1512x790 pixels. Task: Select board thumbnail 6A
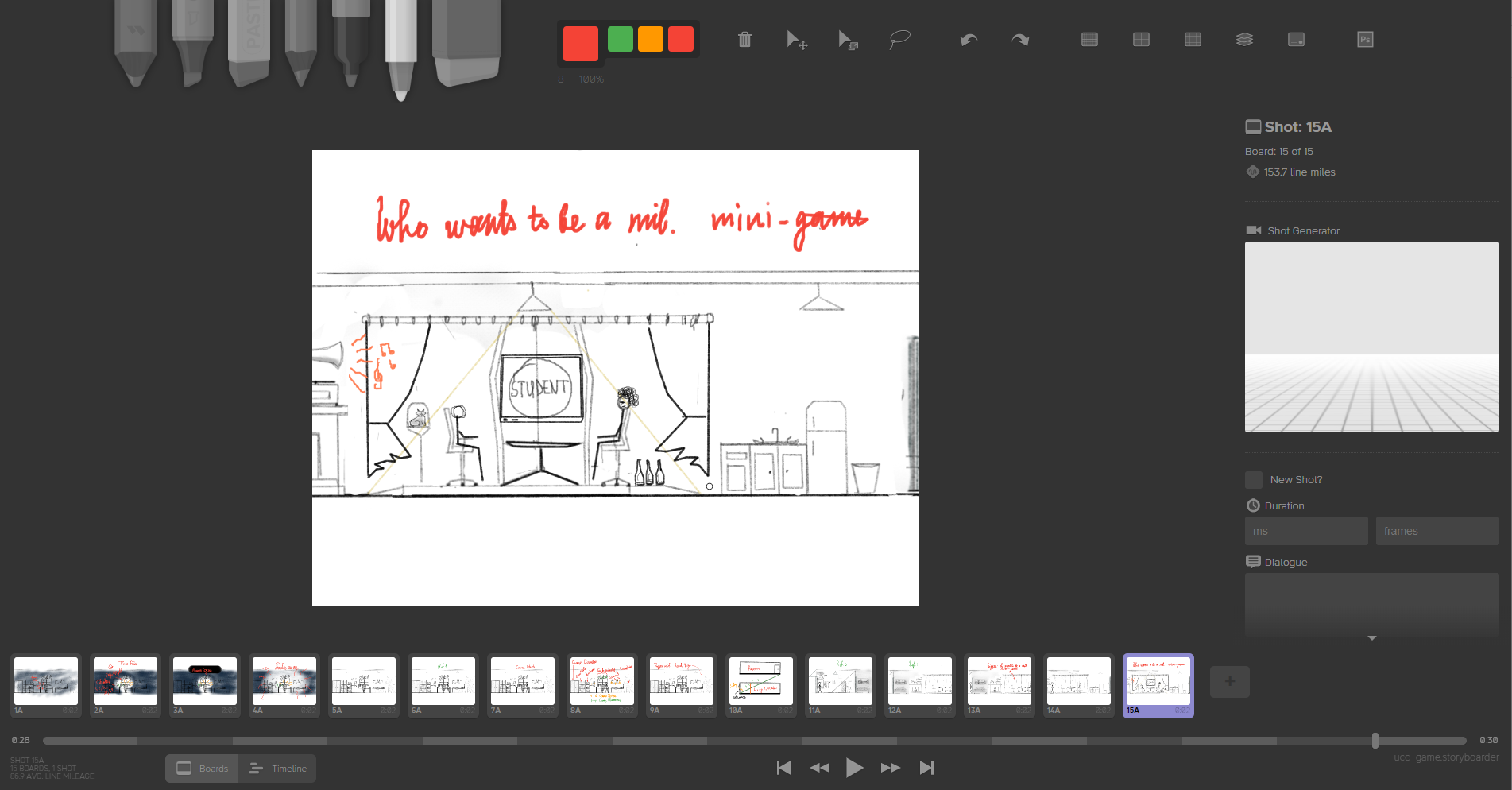[x=443, y=686]
